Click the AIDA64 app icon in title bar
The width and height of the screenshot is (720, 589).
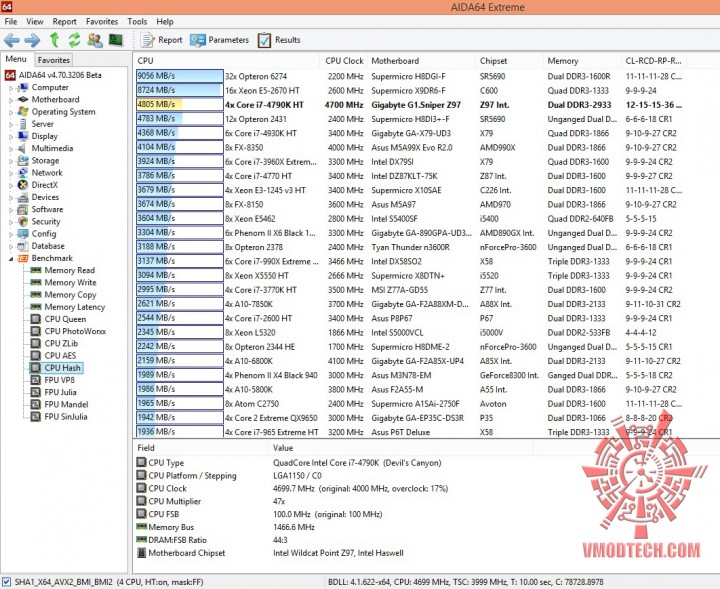click(x=6, y=6)
